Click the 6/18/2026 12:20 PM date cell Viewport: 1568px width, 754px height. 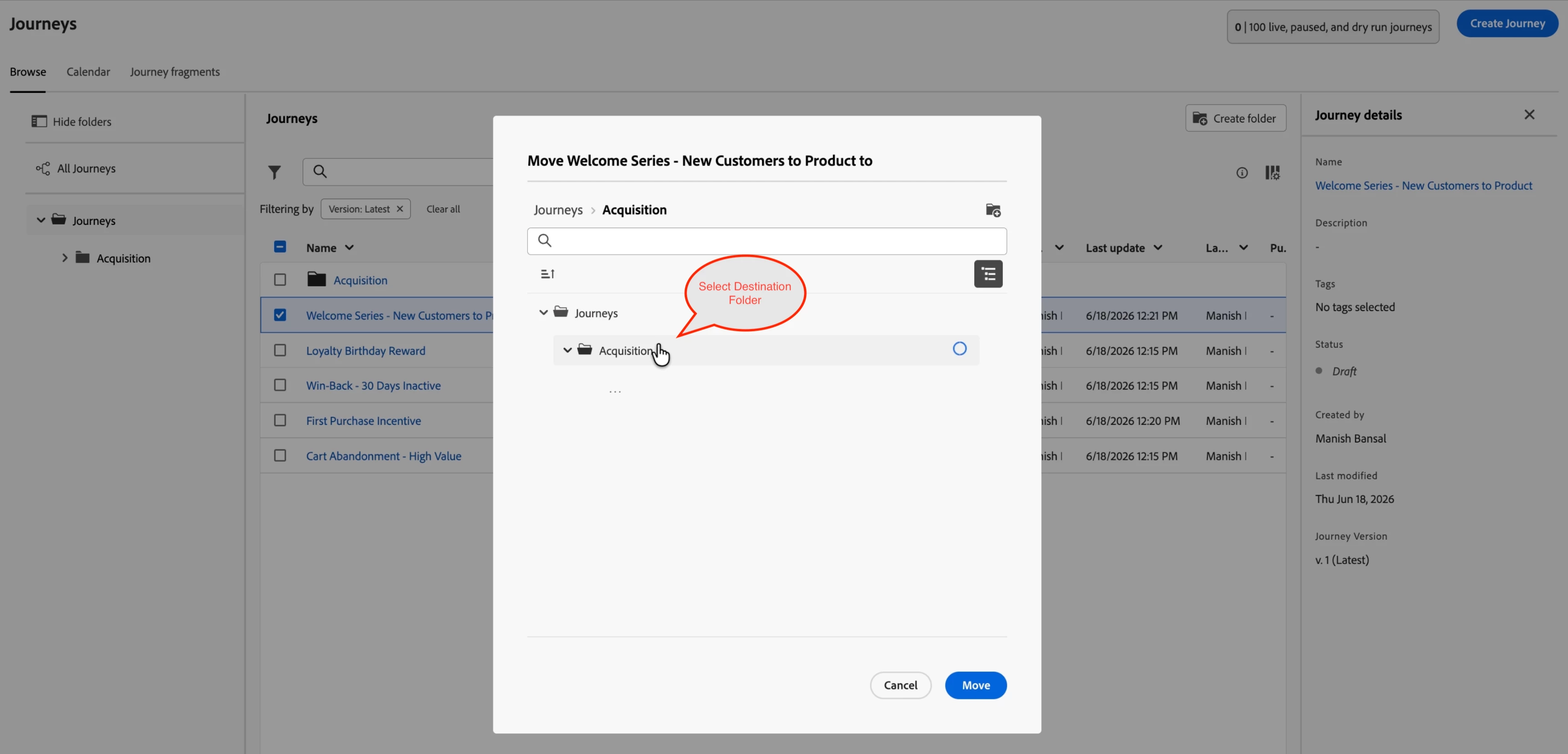click(1133, 421)
